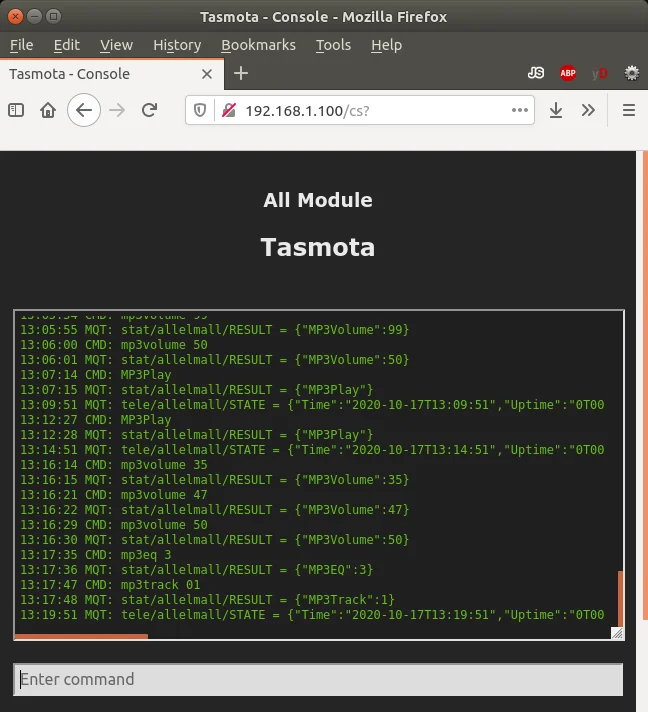648x712 pixels.
Task: Click the result line {"MP3Volume":35}
Action: click(215, 480)
